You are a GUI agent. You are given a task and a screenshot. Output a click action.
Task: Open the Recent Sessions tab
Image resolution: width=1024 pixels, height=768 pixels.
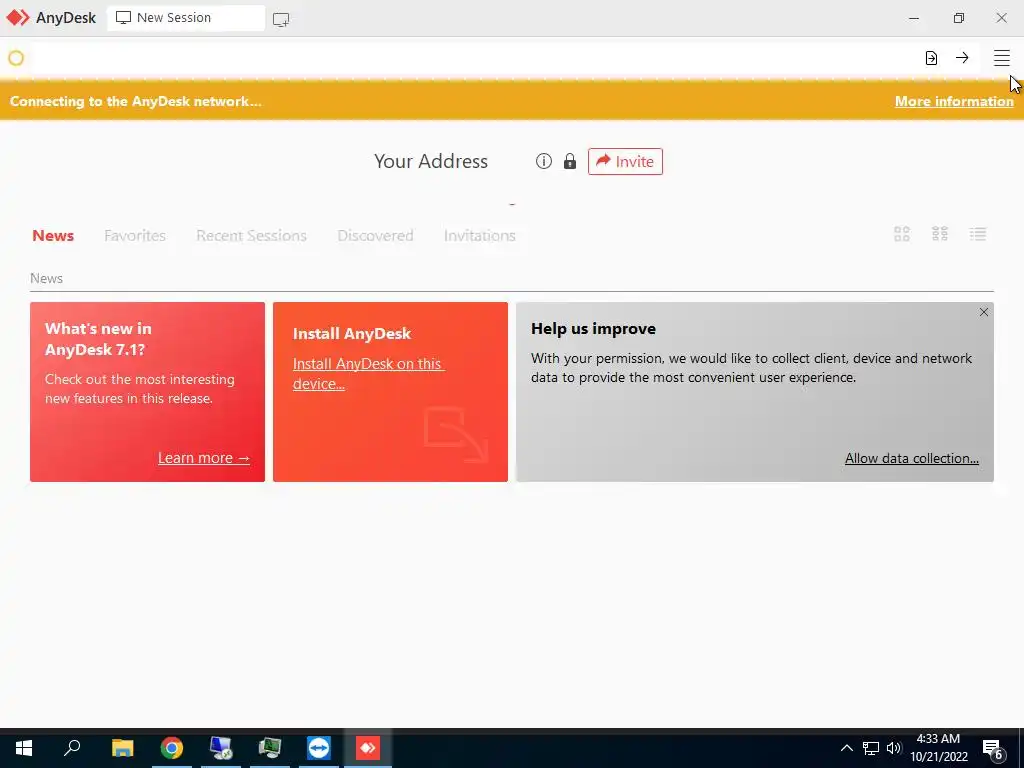pyautogui.click(x=251, y=236)
